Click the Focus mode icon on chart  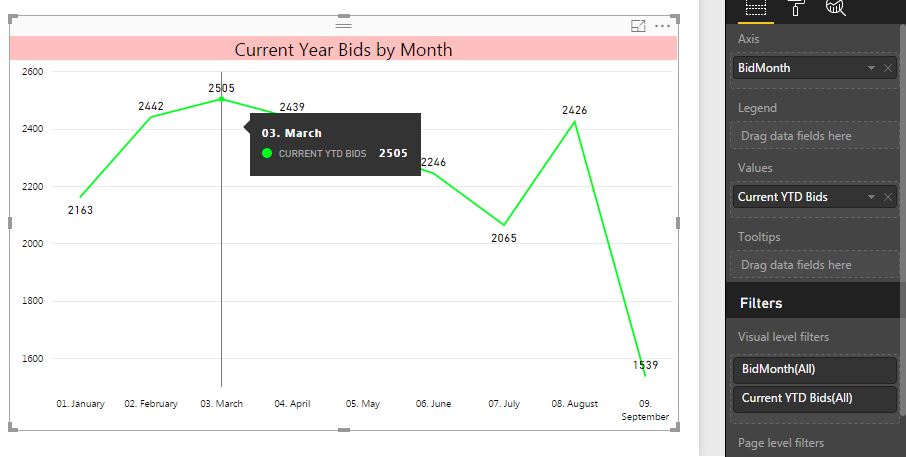pos(638,26)
